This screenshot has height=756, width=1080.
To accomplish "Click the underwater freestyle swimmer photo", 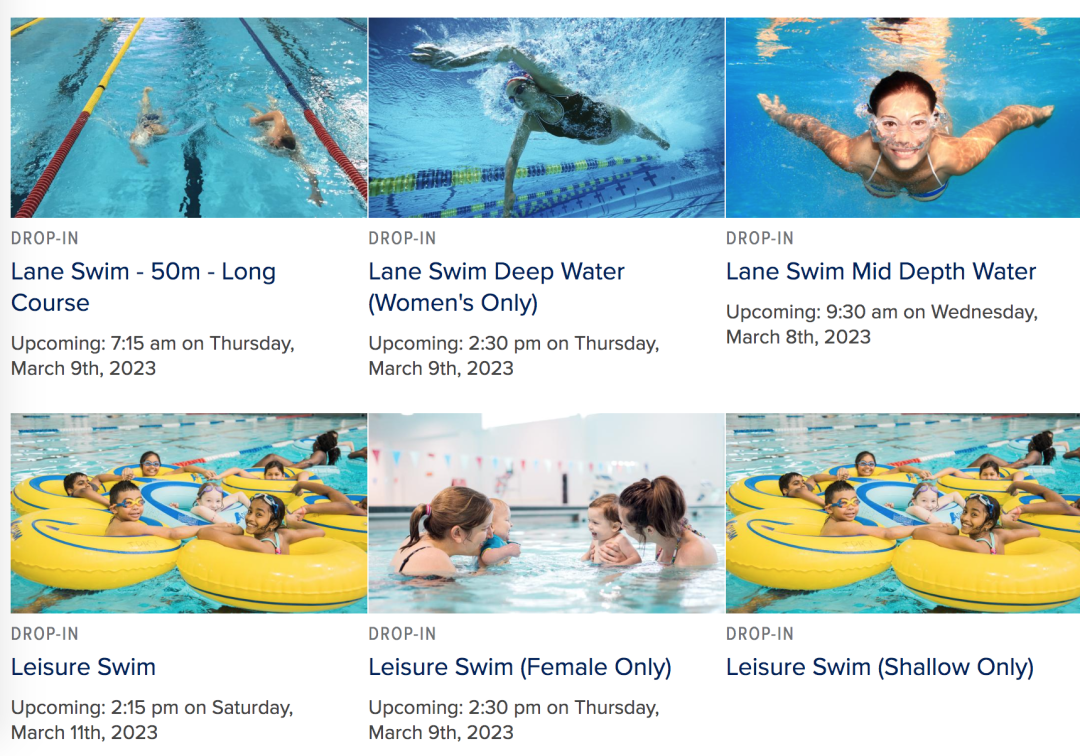I will pos(546,117).
